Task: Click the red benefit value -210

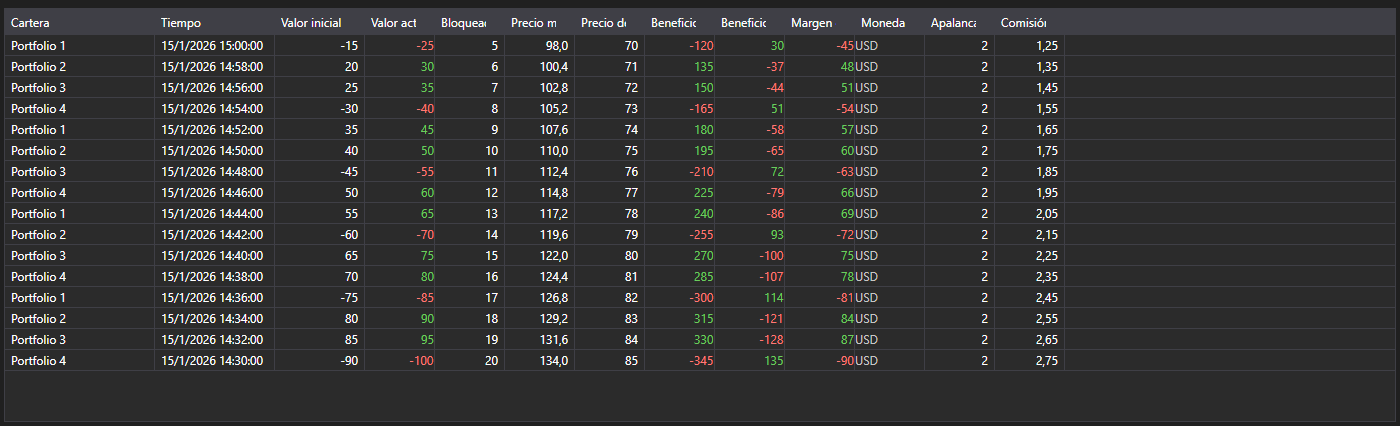Action: click(x=679, y=172)
